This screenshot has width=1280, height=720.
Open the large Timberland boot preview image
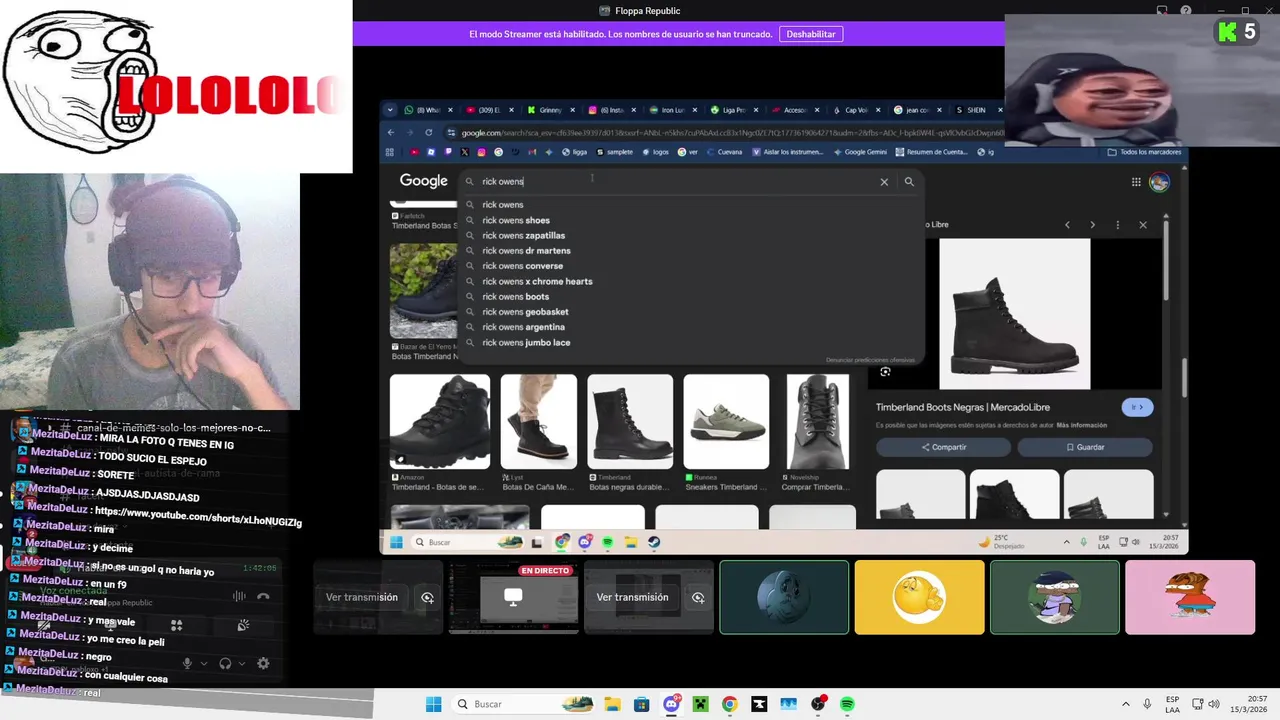1014,313
